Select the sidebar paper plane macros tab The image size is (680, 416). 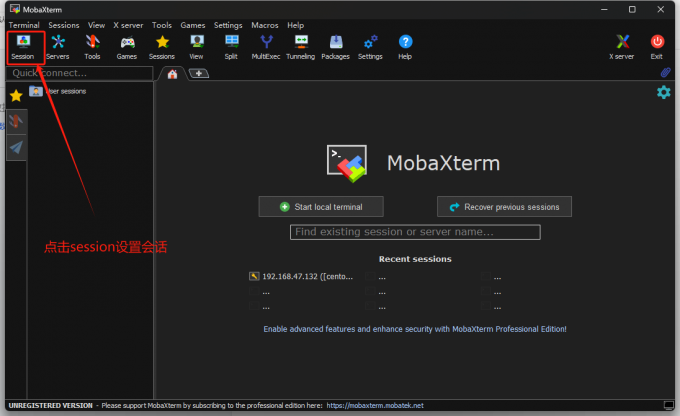16,147
